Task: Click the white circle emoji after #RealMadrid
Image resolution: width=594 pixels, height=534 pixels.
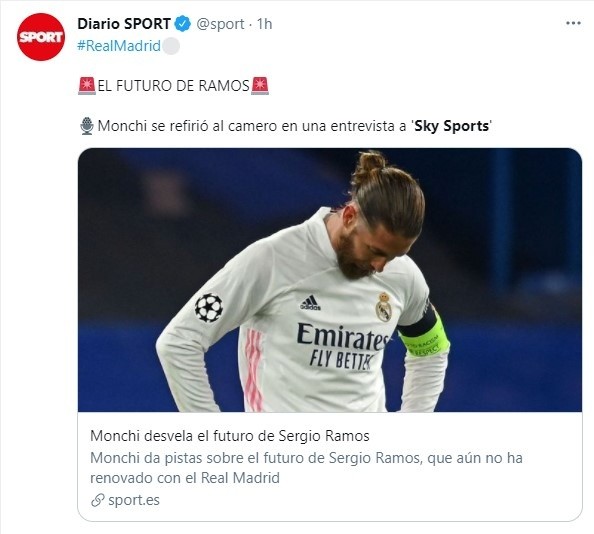Action: click(171, 46)
